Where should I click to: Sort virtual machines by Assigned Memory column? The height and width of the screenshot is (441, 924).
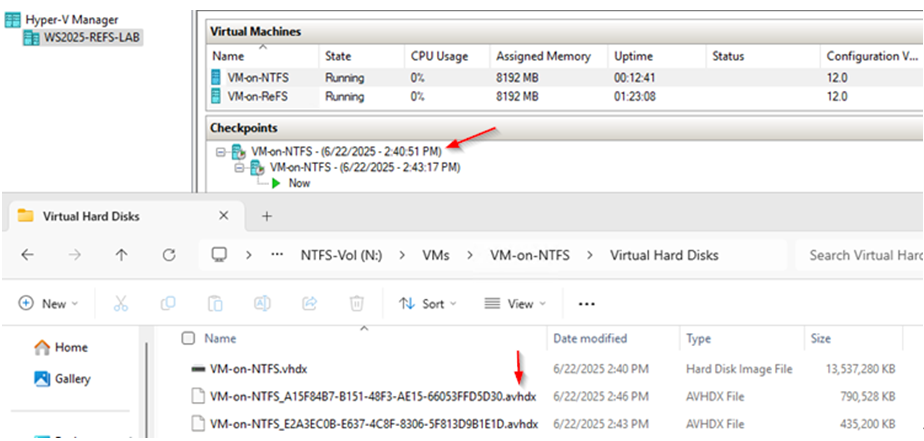coord(543,57)
